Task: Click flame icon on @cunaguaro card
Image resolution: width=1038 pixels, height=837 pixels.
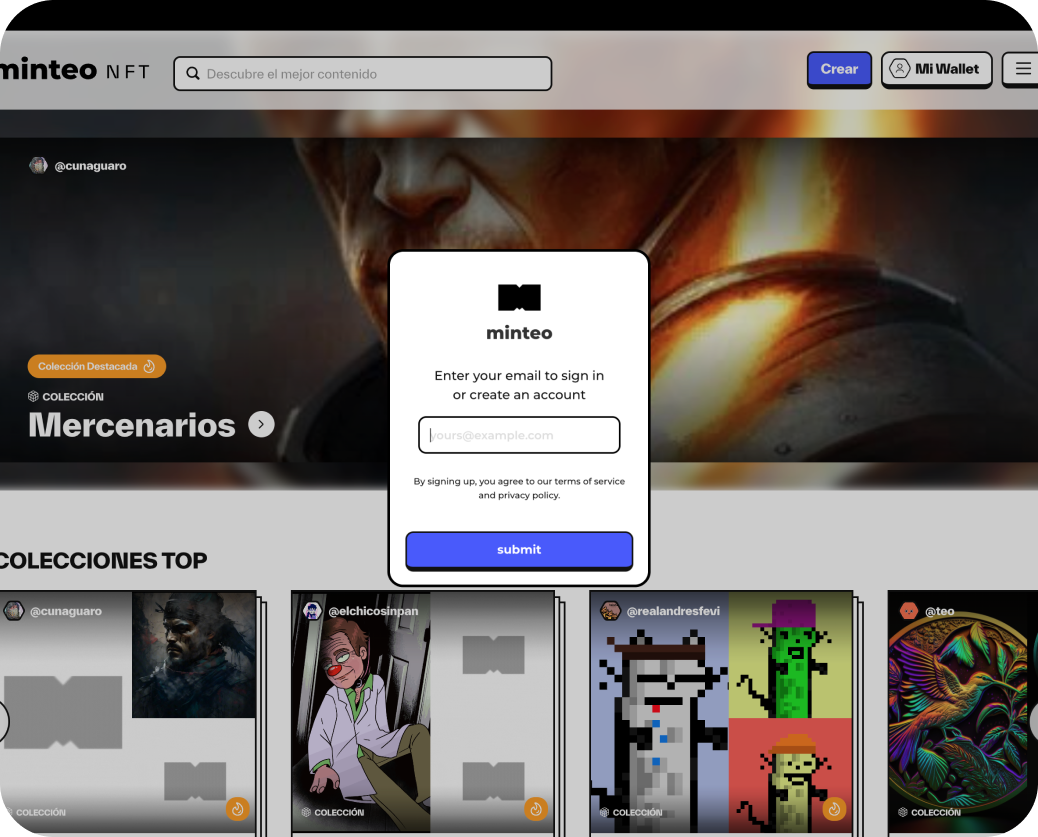Action: tap(238, 809)
